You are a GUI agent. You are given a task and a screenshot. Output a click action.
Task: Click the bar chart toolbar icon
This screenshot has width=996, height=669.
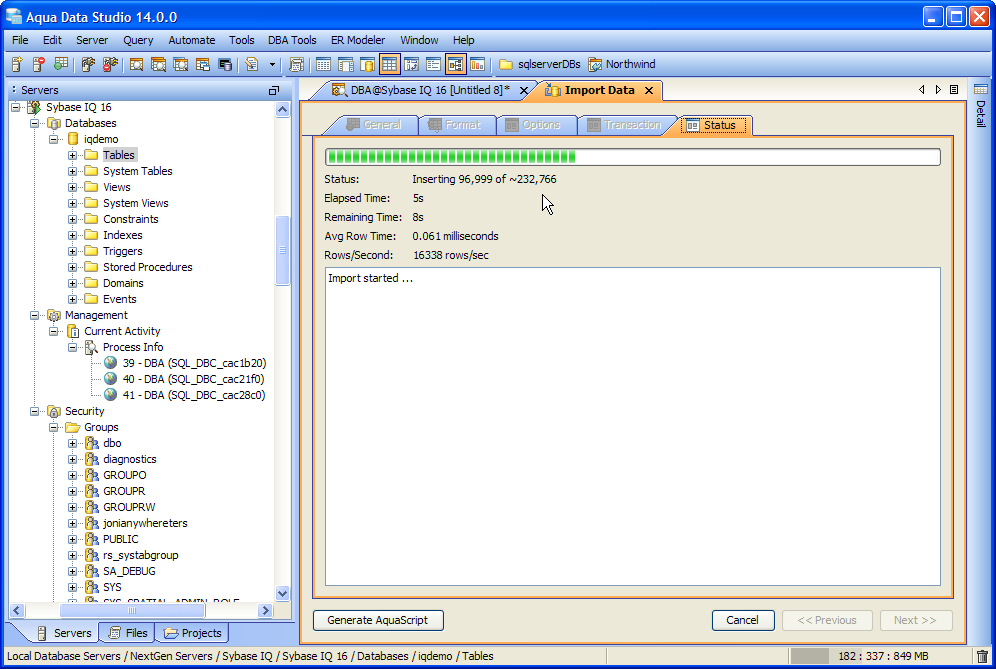pos(477,64)
